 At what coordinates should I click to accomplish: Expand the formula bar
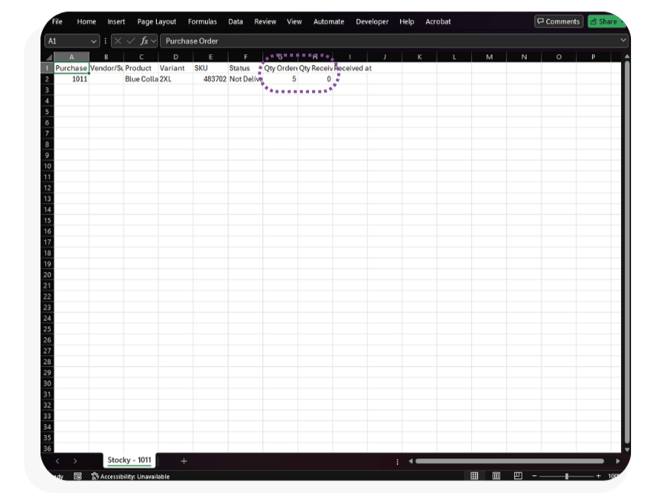(x=623, y=41)
